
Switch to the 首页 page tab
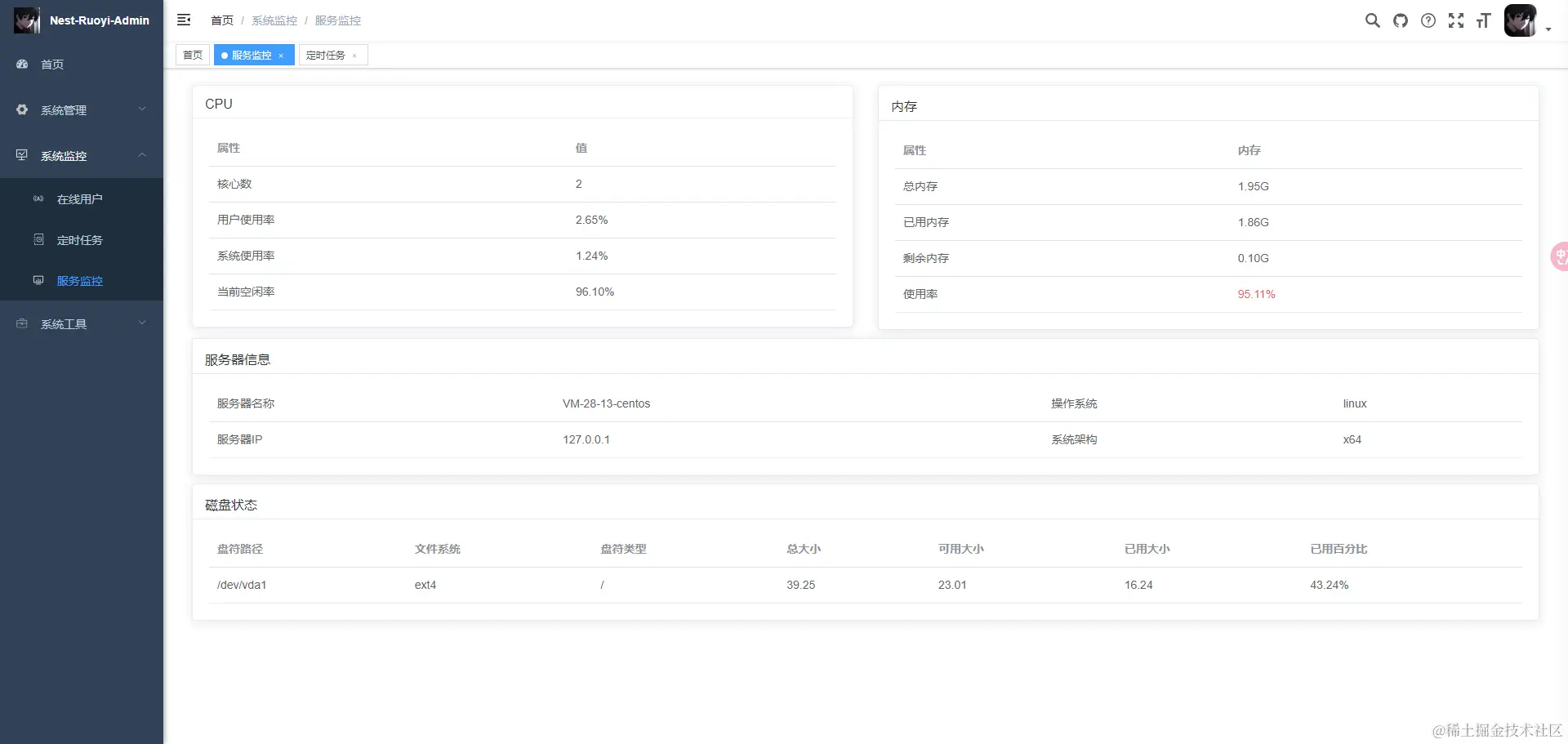[x=193, y=55]
